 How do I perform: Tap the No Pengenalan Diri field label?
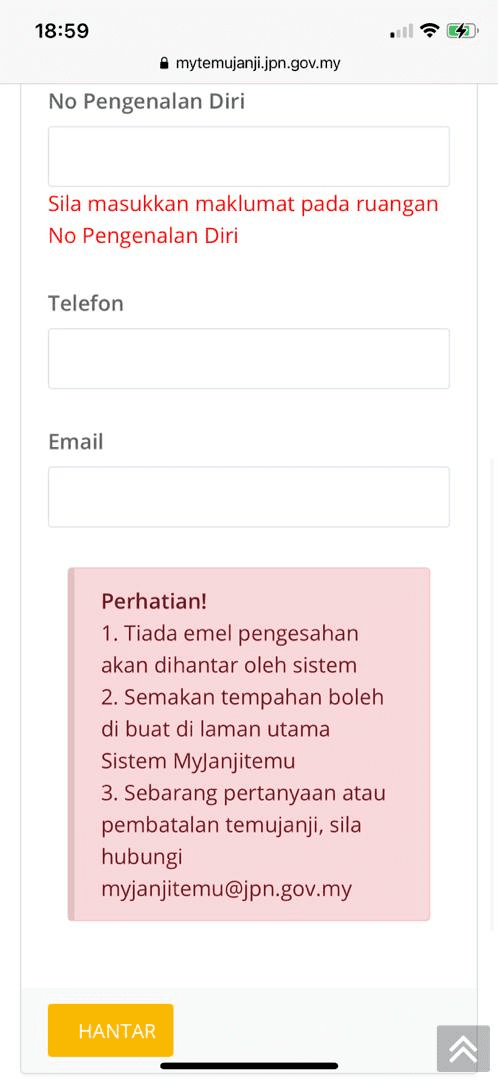point(147,101)
